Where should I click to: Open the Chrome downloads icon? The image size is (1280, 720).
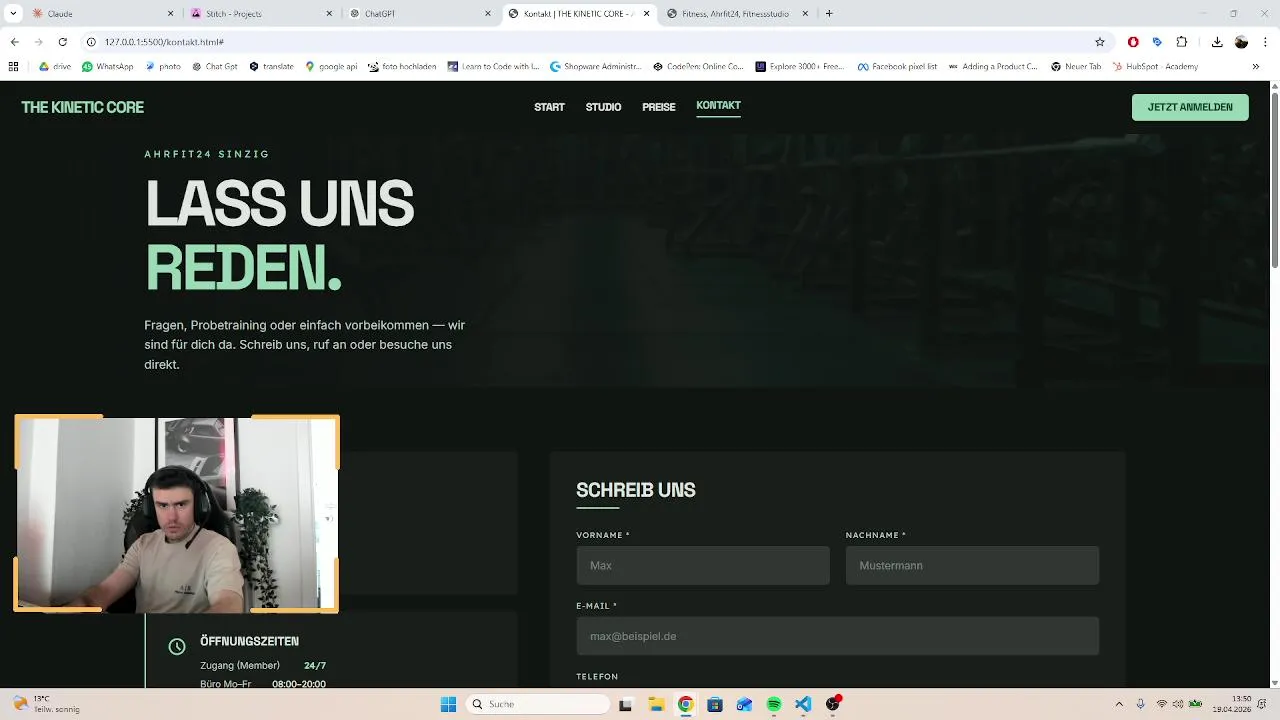point(1217,42)
